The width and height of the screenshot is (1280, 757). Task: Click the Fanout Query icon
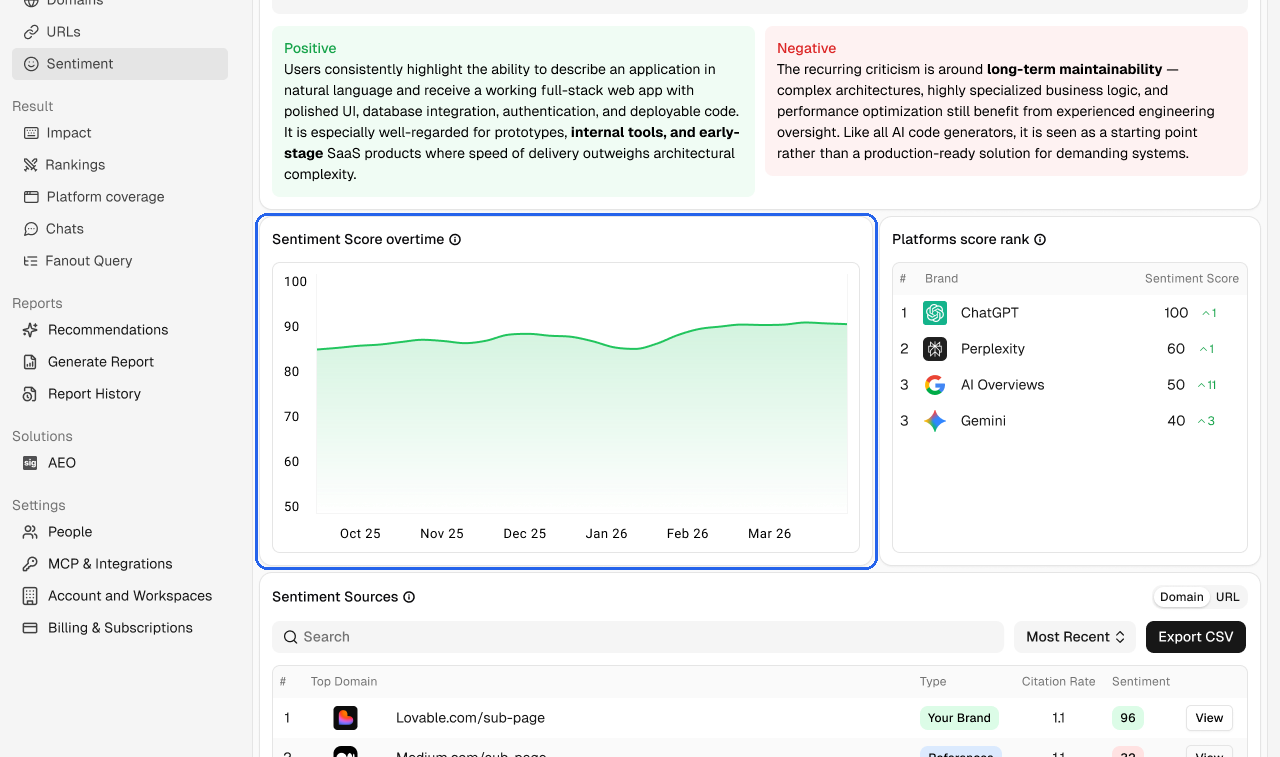click(31, 261)
